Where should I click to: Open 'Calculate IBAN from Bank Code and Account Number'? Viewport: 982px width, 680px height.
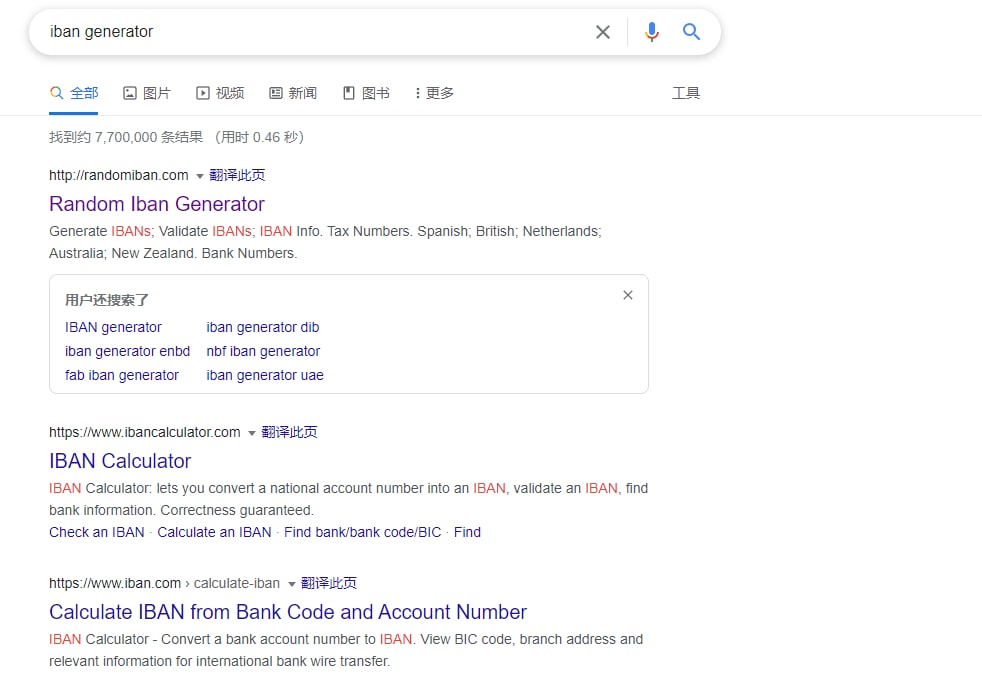pos(288,612)
